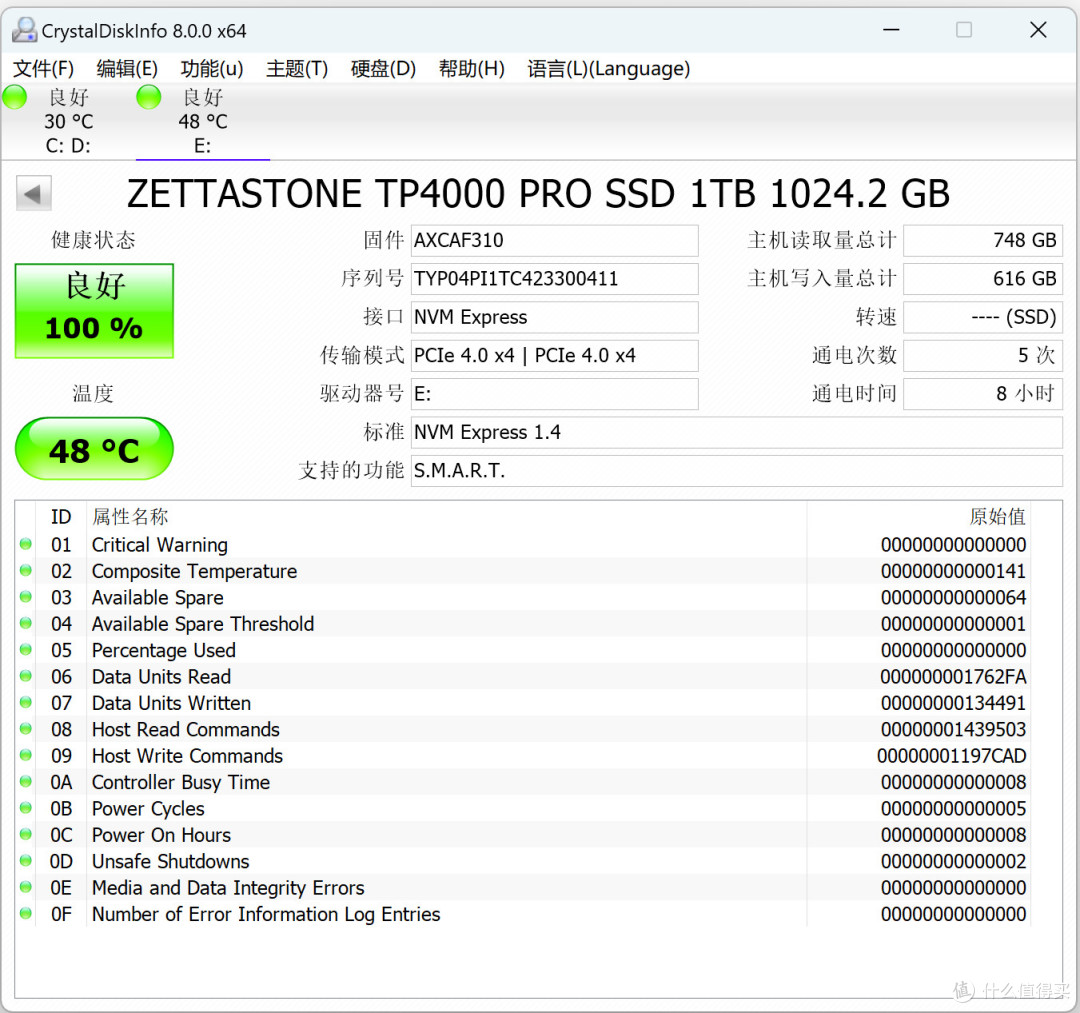
Task: Click raw value 00000000000064
Action: coord(953,598)
